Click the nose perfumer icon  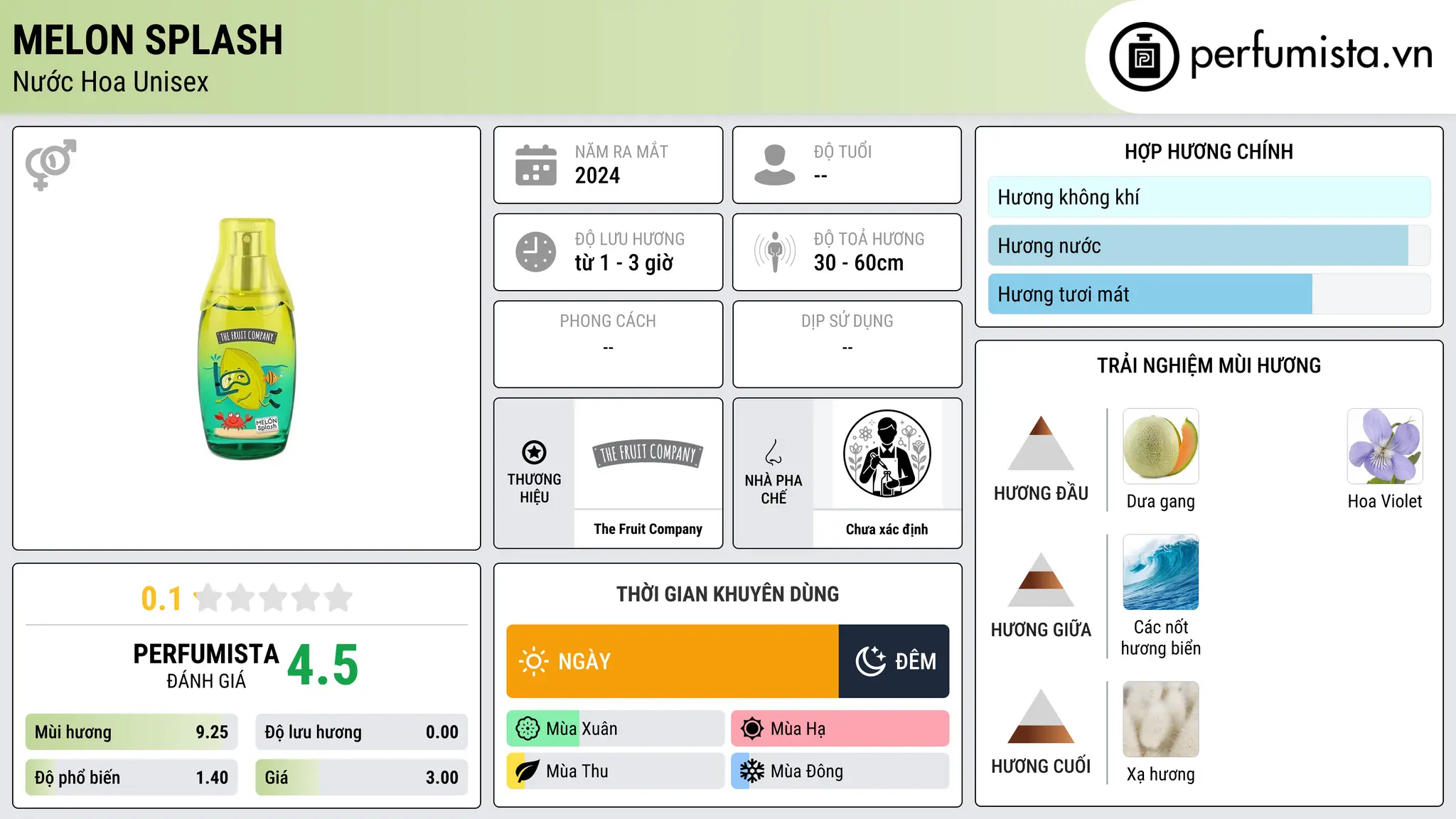pyautogui.click(x=773, y=452)
